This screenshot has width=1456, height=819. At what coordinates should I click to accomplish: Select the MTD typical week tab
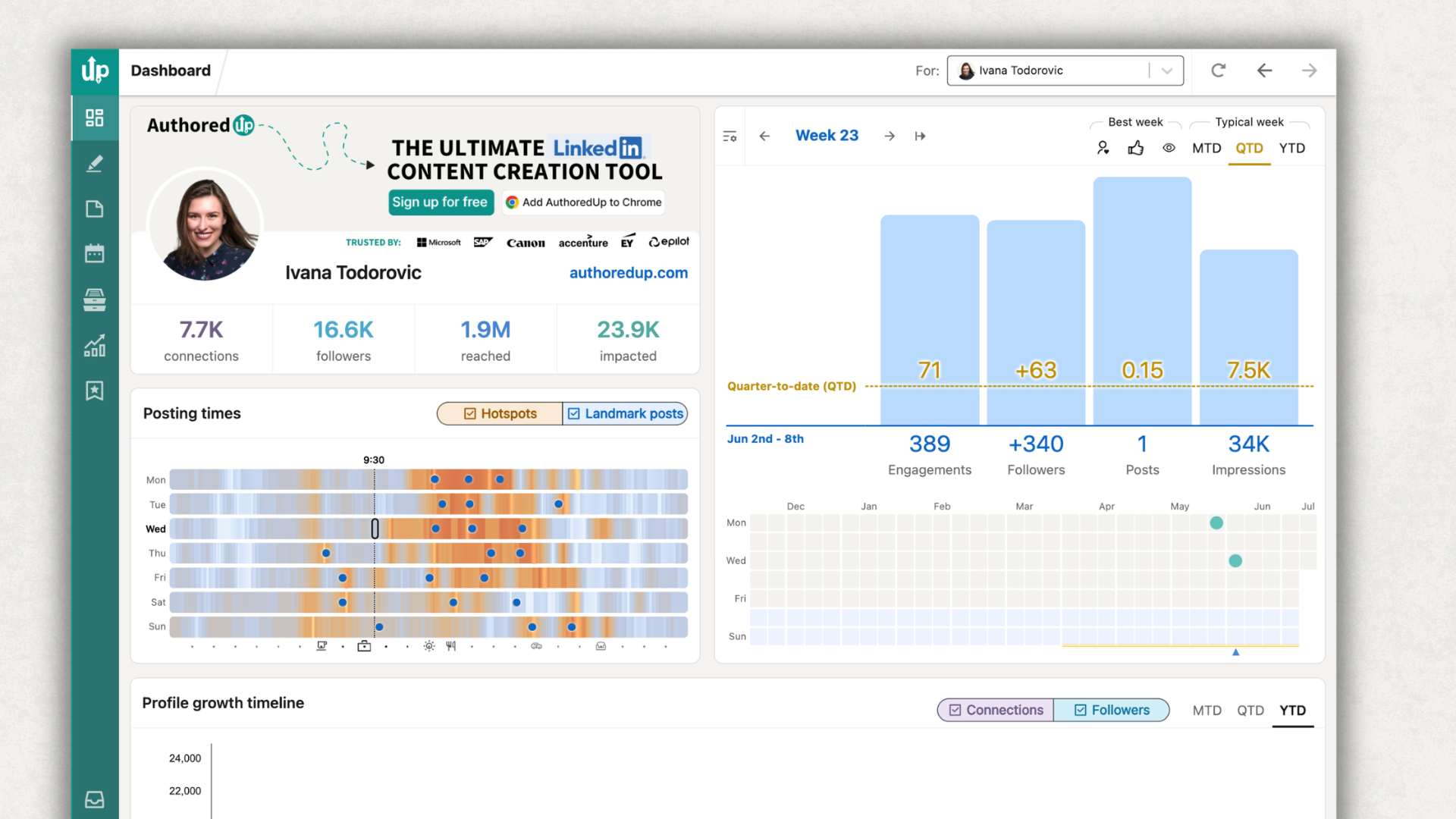click(x=1207, y=148)
